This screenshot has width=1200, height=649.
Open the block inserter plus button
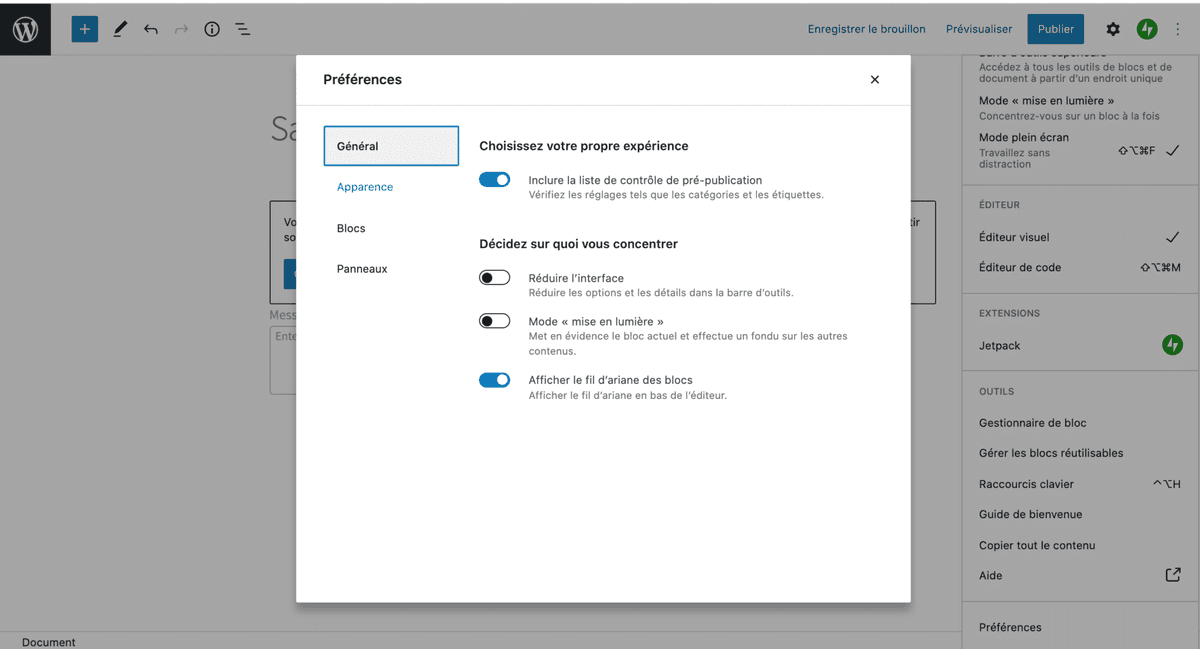(85, 29)
